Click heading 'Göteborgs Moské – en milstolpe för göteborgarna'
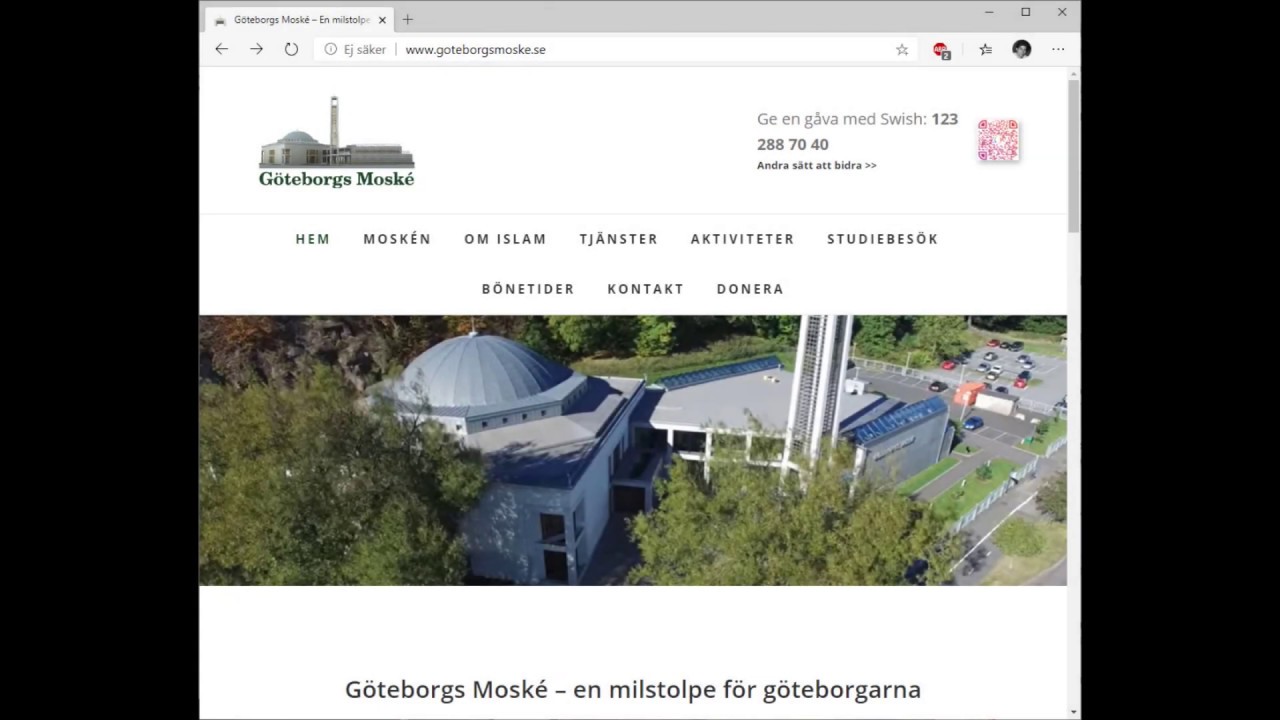 [632, 689]
